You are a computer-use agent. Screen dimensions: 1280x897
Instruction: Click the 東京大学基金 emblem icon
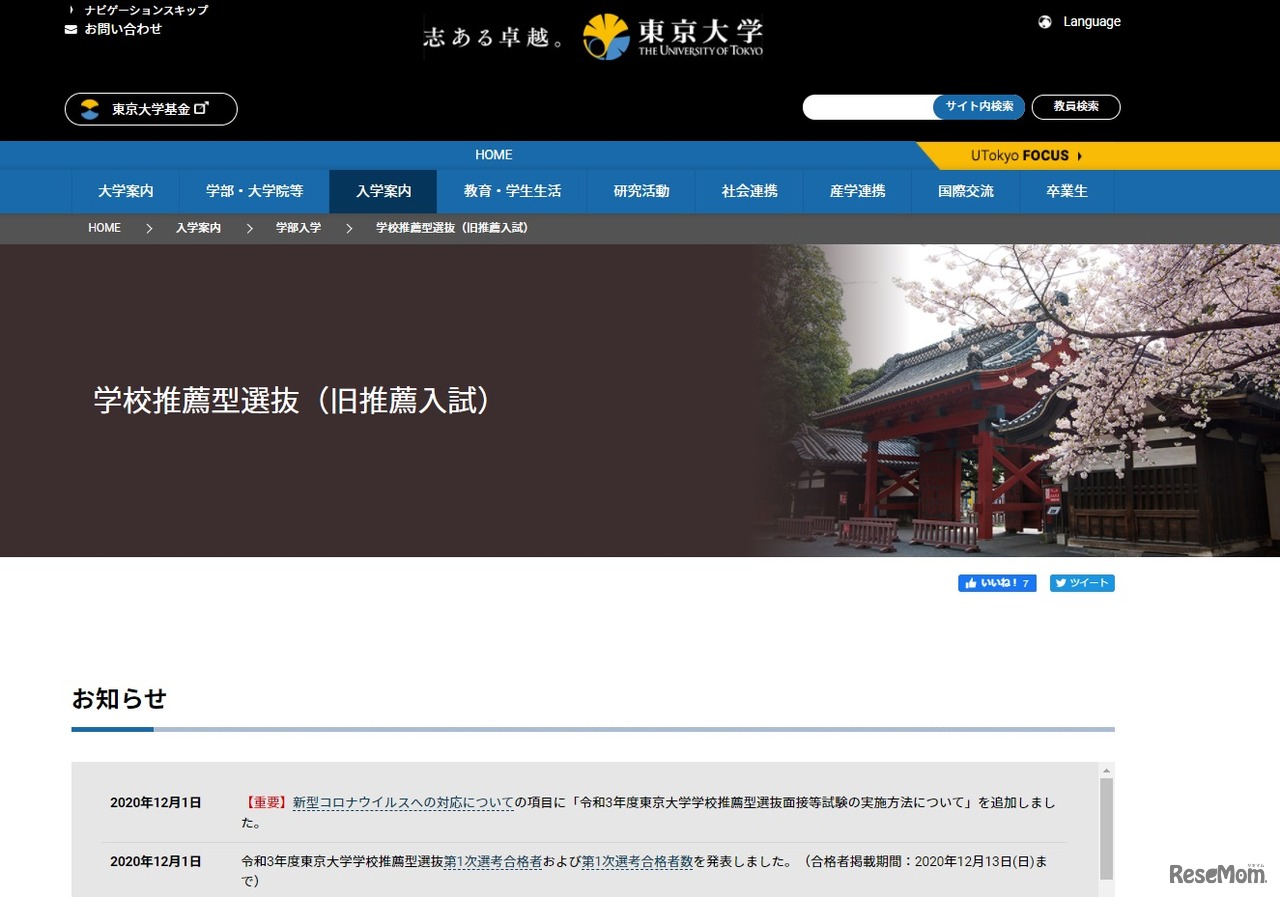90,109
